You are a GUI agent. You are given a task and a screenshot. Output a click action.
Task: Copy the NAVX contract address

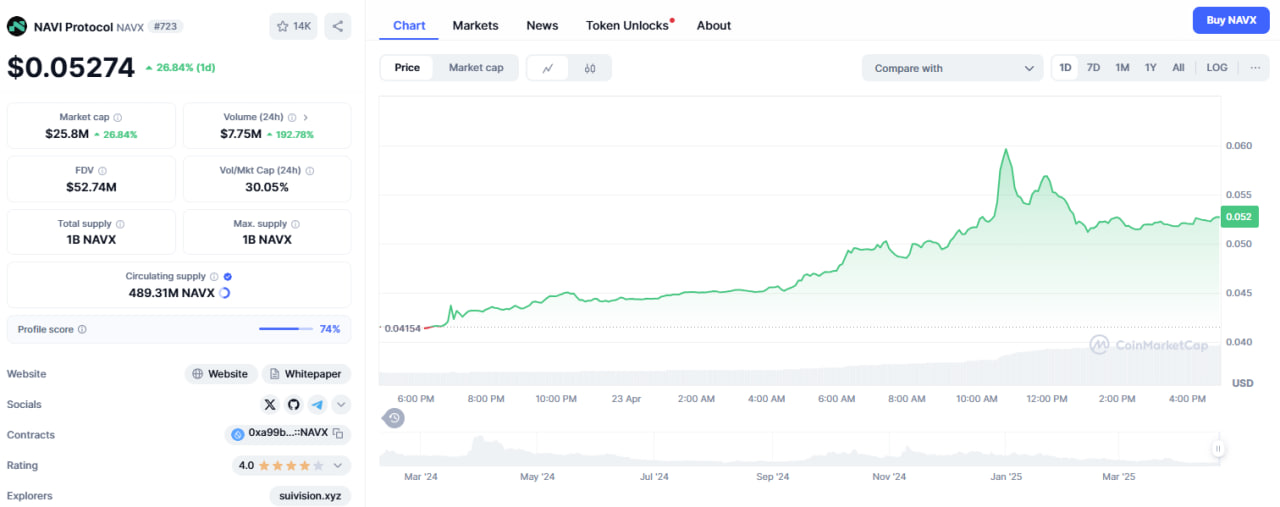pyautogui.click(x=338, y=434)
